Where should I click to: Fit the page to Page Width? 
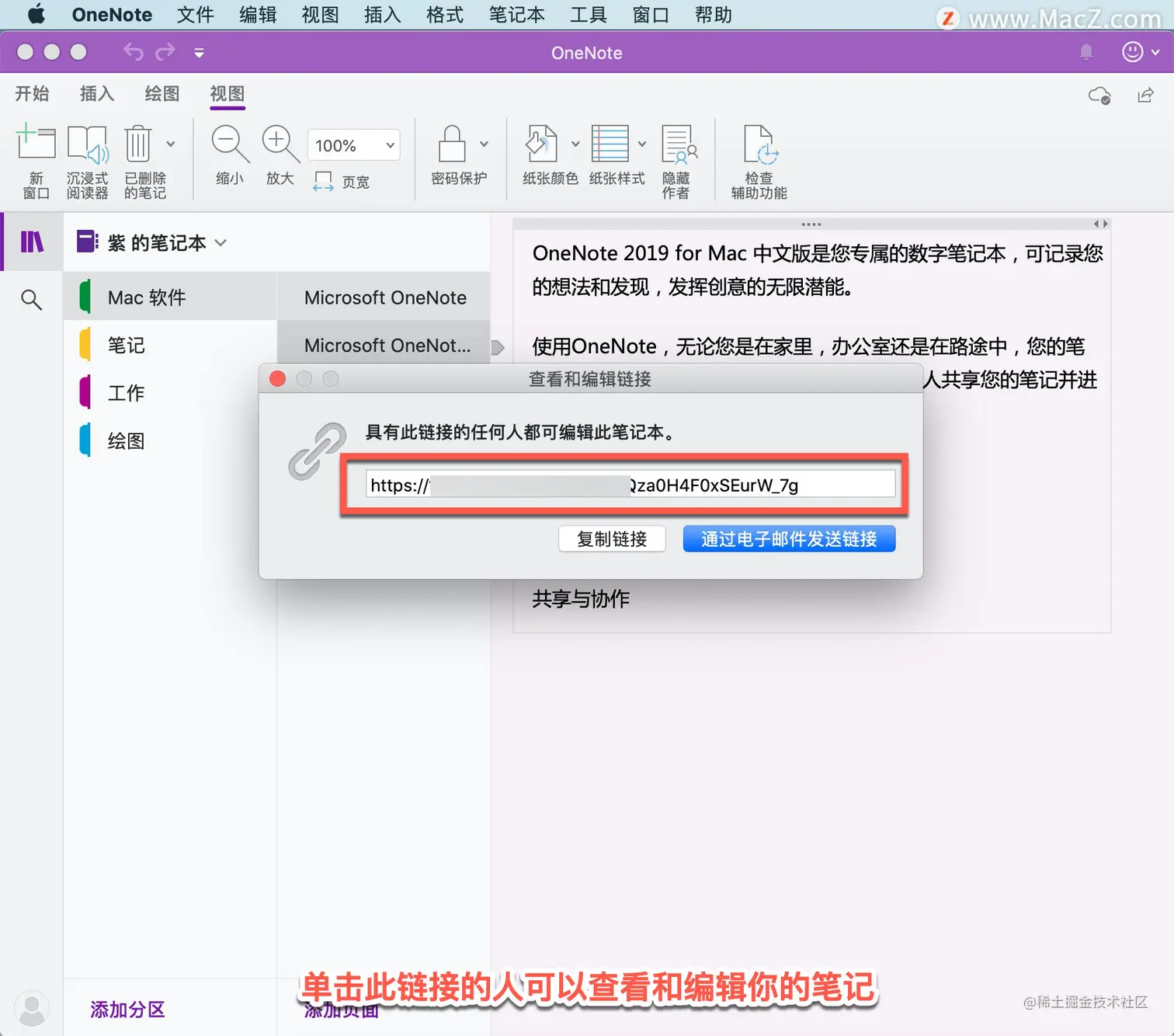click(342, 182)
